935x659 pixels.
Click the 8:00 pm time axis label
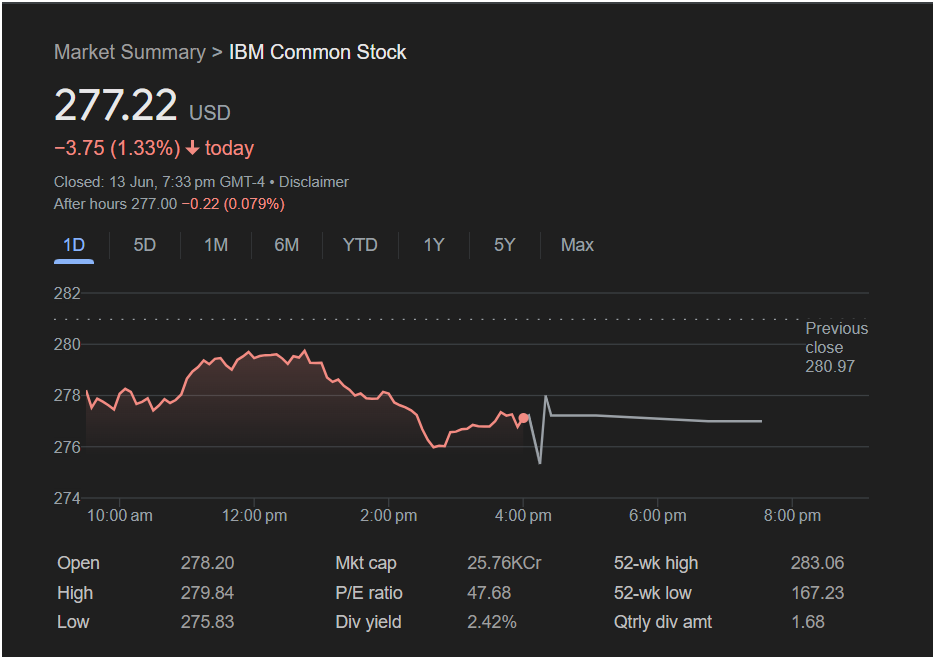(x=792, y=515)
